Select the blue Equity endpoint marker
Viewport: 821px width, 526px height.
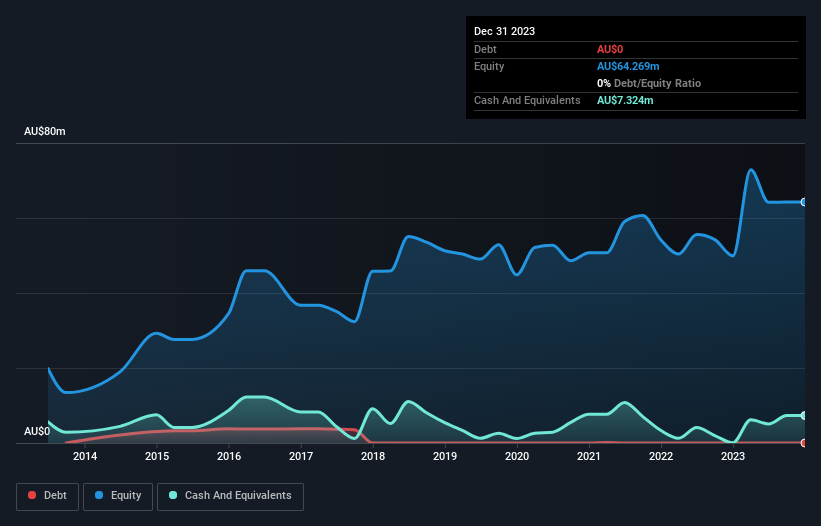point(804,202)
